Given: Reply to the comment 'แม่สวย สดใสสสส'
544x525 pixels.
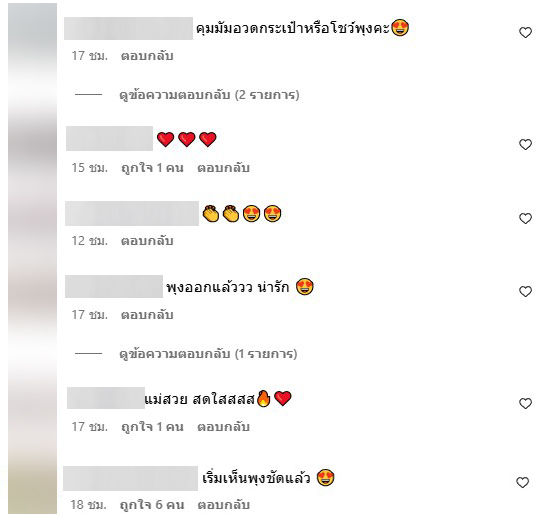Looking at the screenshot, I should 223,427.
